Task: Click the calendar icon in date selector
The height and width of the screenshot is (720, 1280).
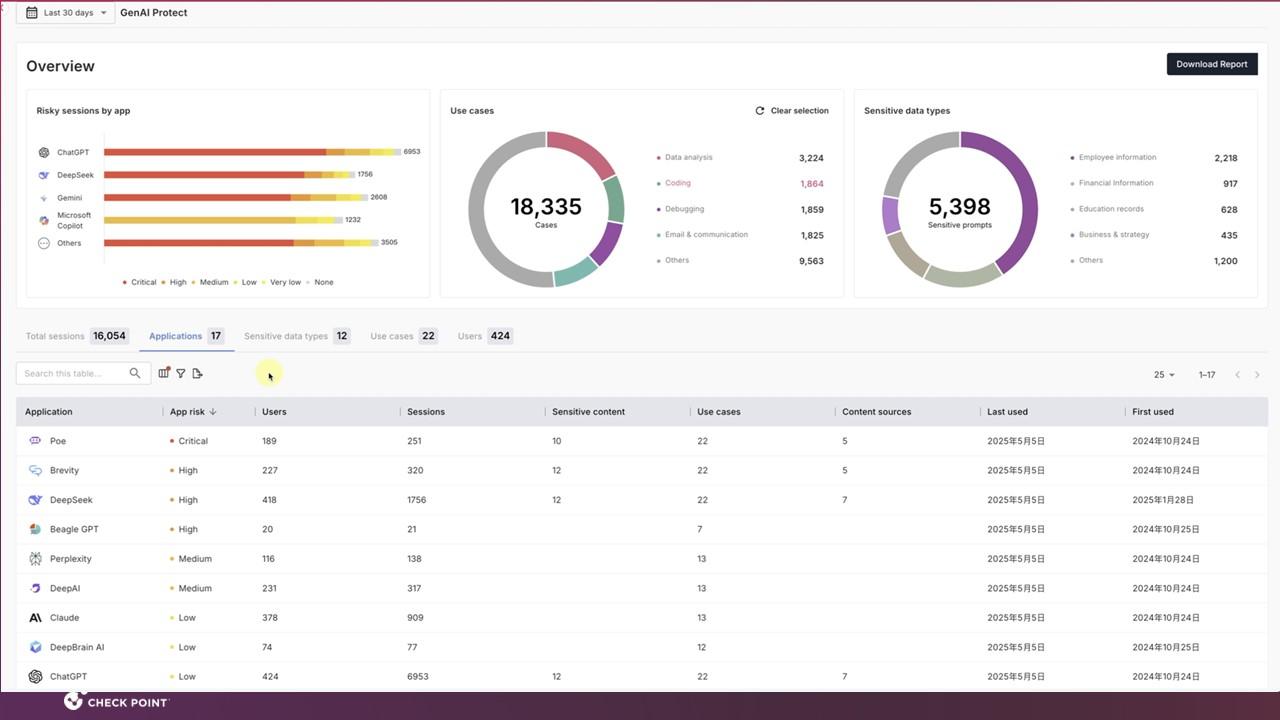Action: [31, 13]
